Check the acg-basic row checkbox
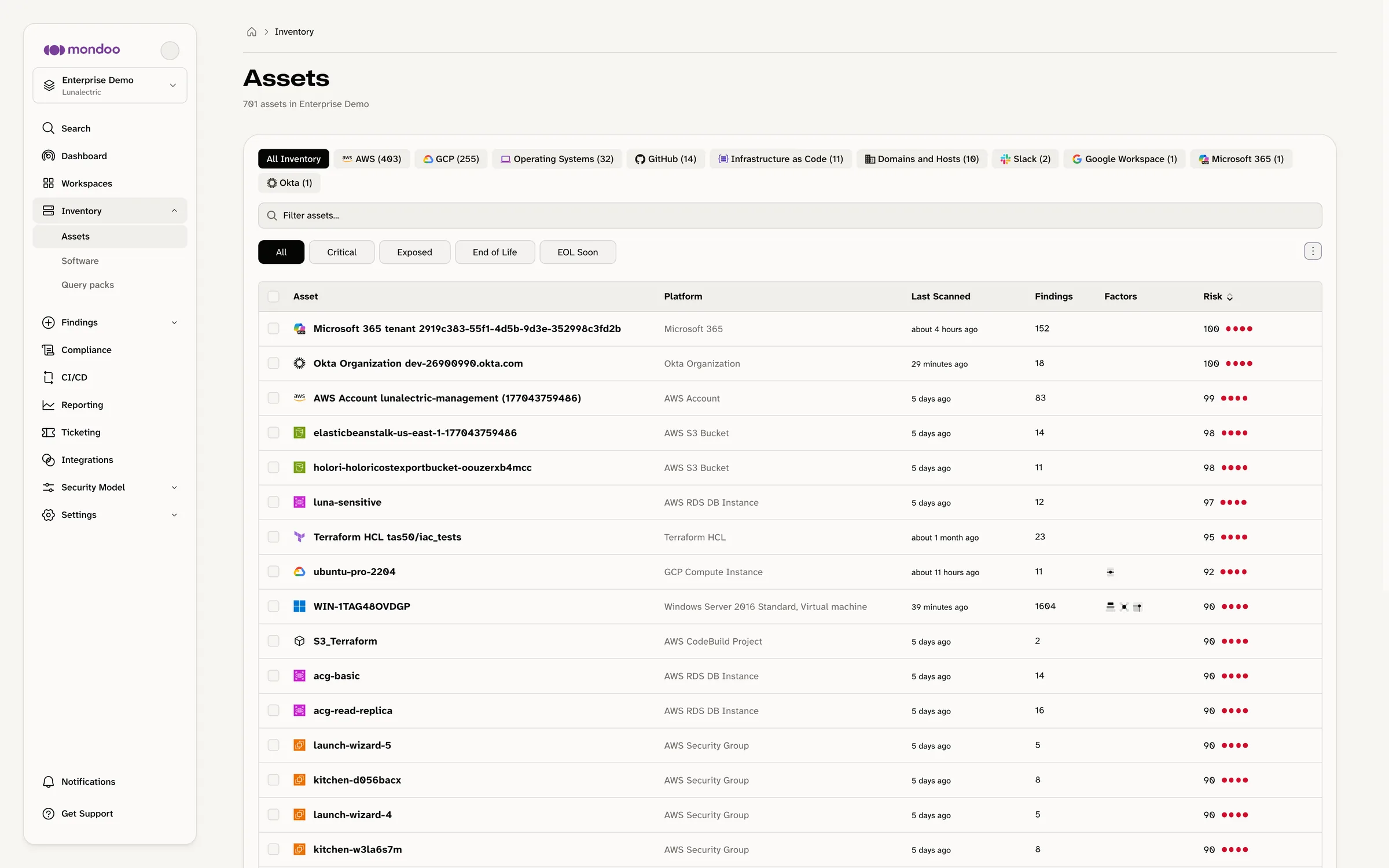Viewport: 1389px width, 868px height. point(274,676)
